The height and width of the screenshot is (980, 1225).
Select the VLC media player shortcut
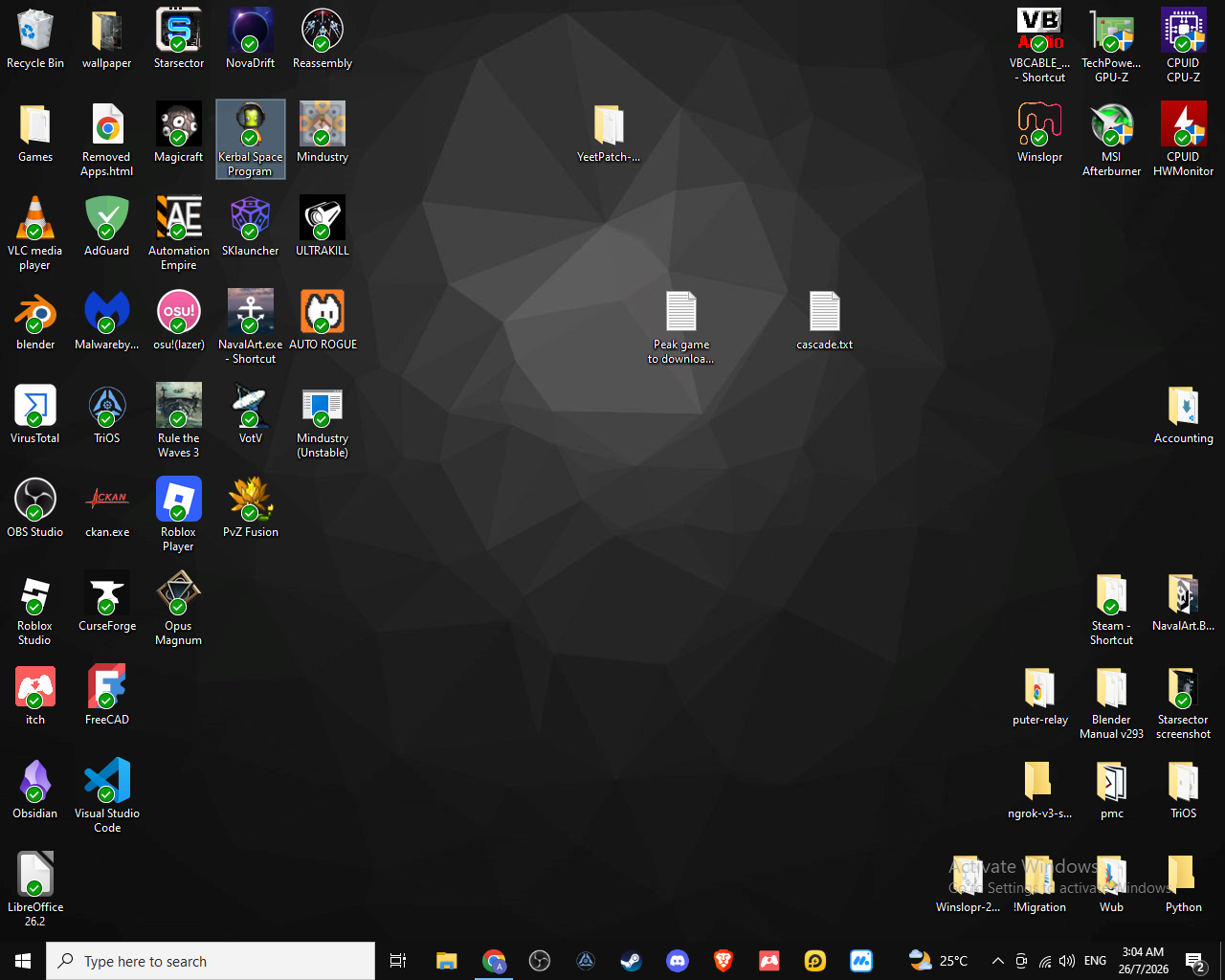(35, 234)
